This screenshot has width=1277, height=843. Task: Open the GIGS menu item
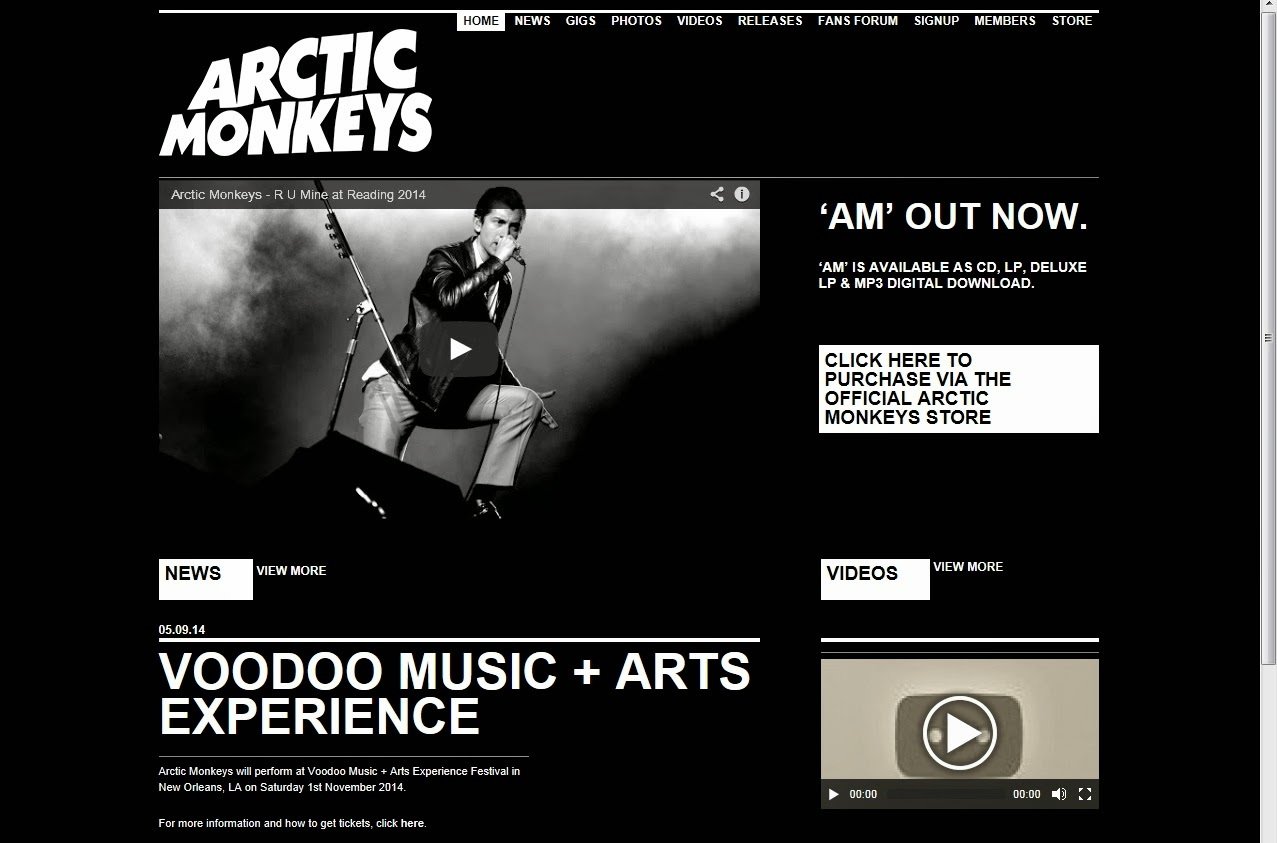click(x=581, y=21)
